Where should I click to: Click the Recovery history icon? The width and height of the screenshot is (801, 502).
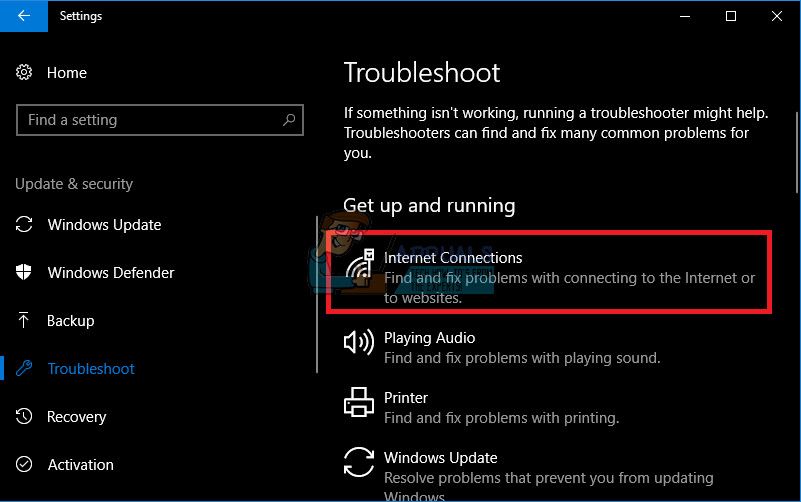click(25, 417)
